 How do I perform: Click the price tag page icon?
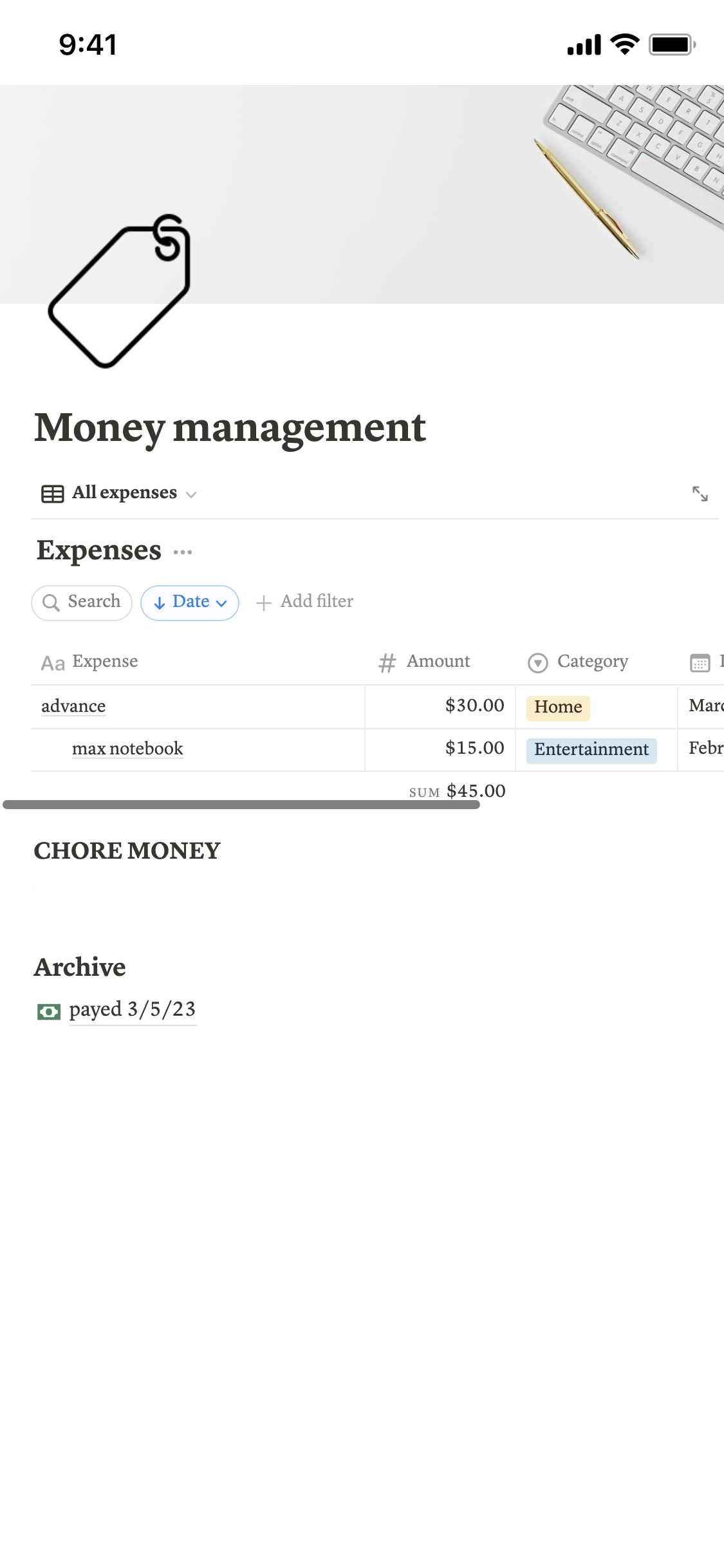[x=120, y=291]
